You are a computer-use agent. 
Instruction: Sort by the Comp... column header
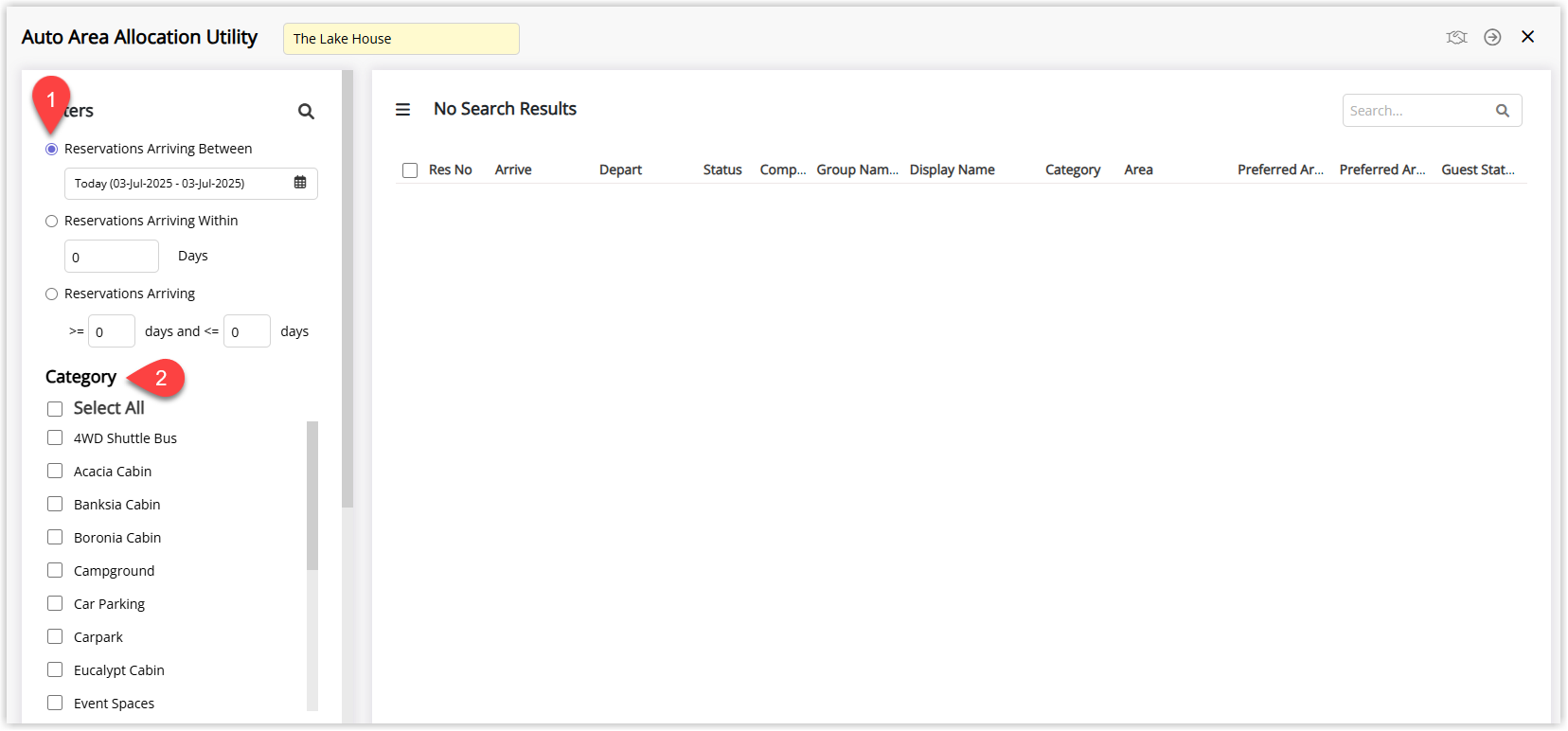[783, 170]
